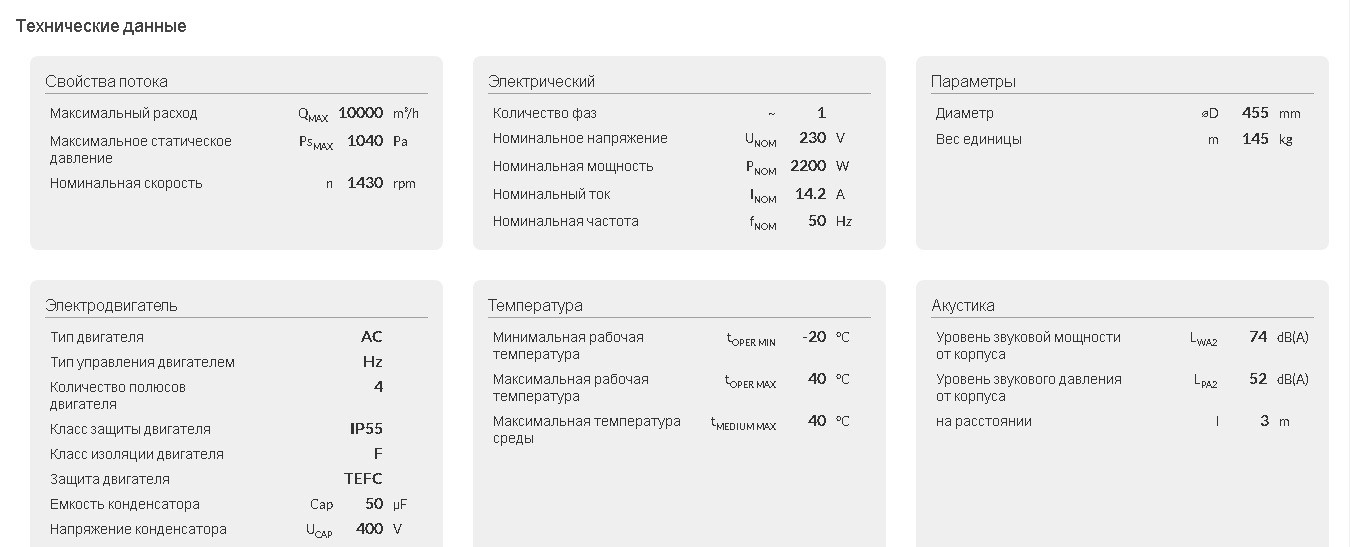Image resolution: width=1350 pixels, height=547 pixels.
Task: Click the t MEDIUM MAX symbol
Action: point(743,424)
